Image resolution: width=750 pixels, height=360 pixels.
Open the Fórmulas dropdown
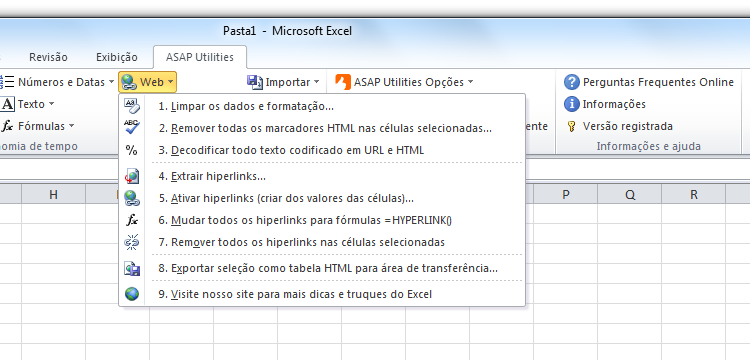click(x=71, y=126)
